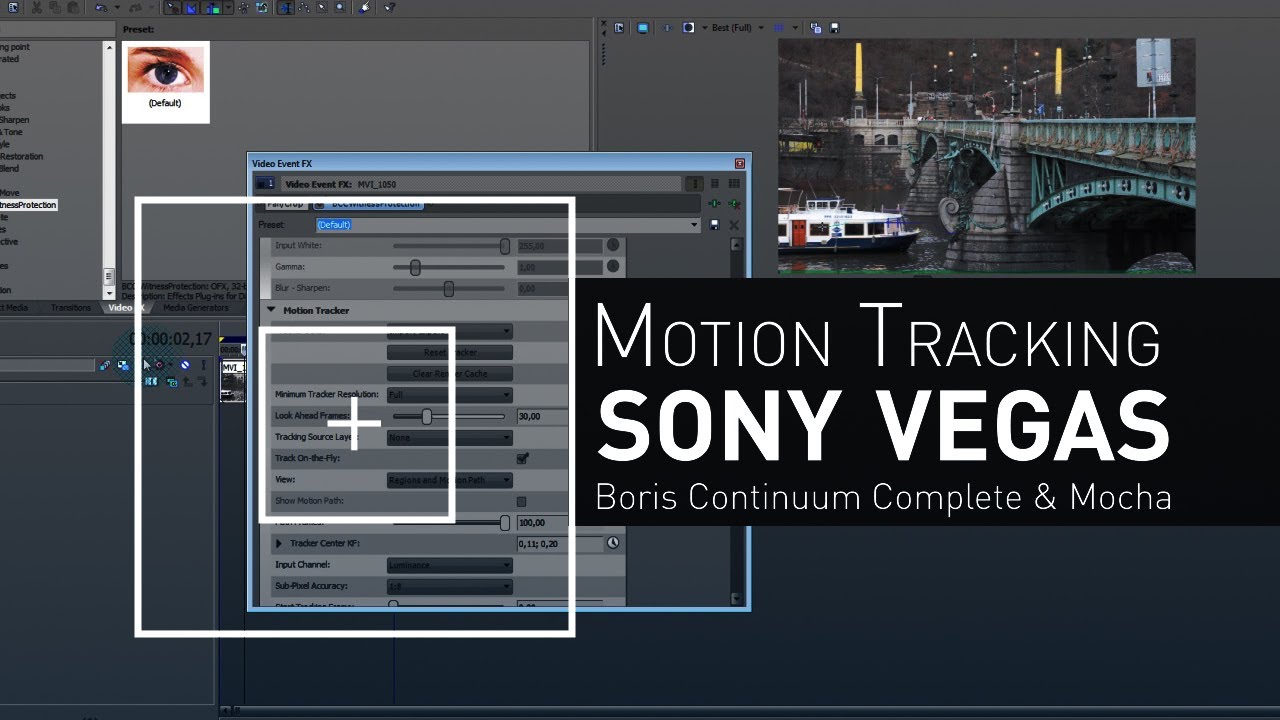Viewport: 1280px width, 720px height.
Task: Click the Copy icon in the toolbar
Action: (55, 7)
